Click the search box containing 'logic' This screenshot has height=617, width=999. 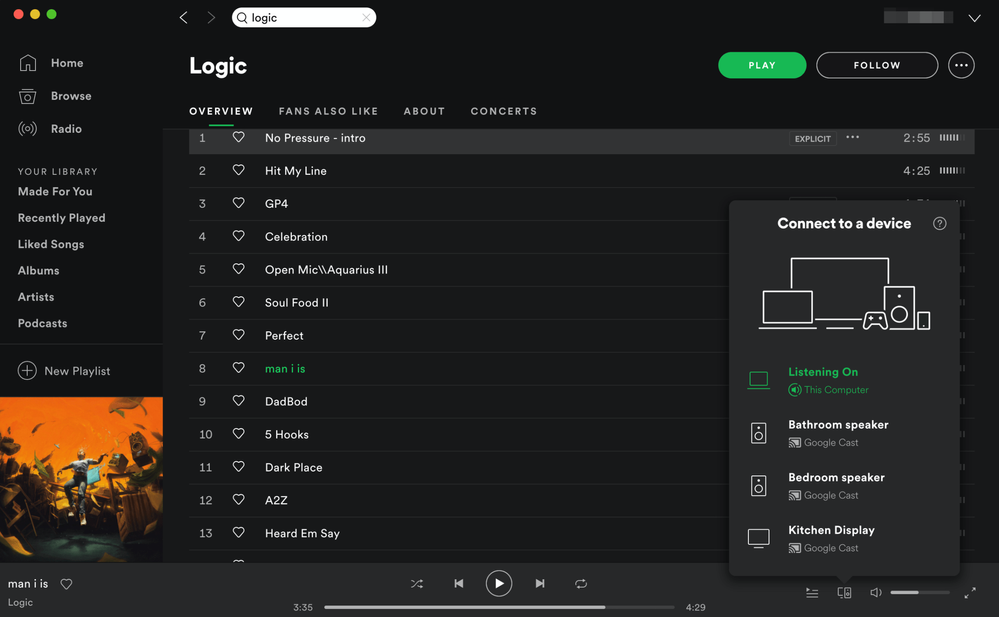point(304,18)
